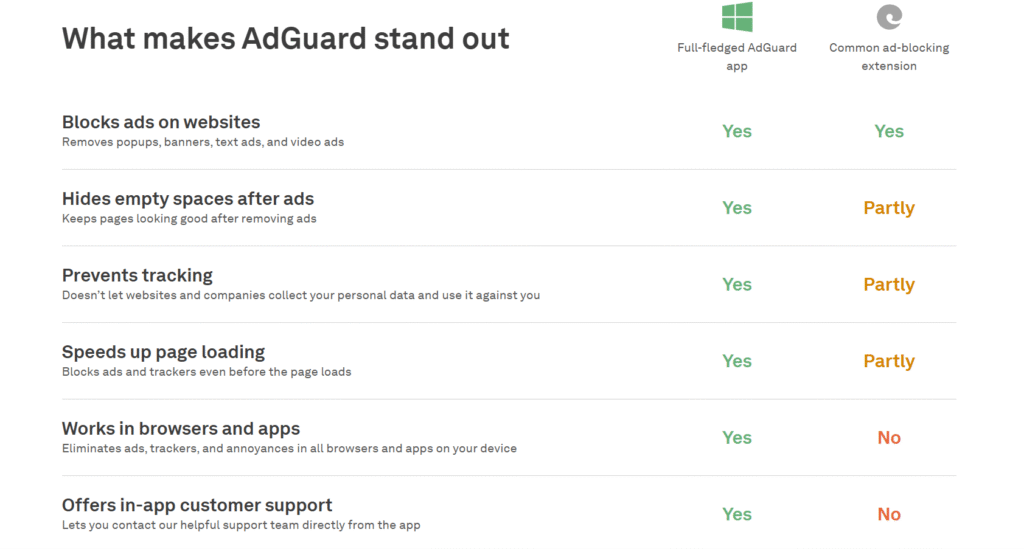Viewport: 1024px width, 549px height.
Task: Select the Full-fledged AdGuard app column header
Action: click(x=737, y=57)
